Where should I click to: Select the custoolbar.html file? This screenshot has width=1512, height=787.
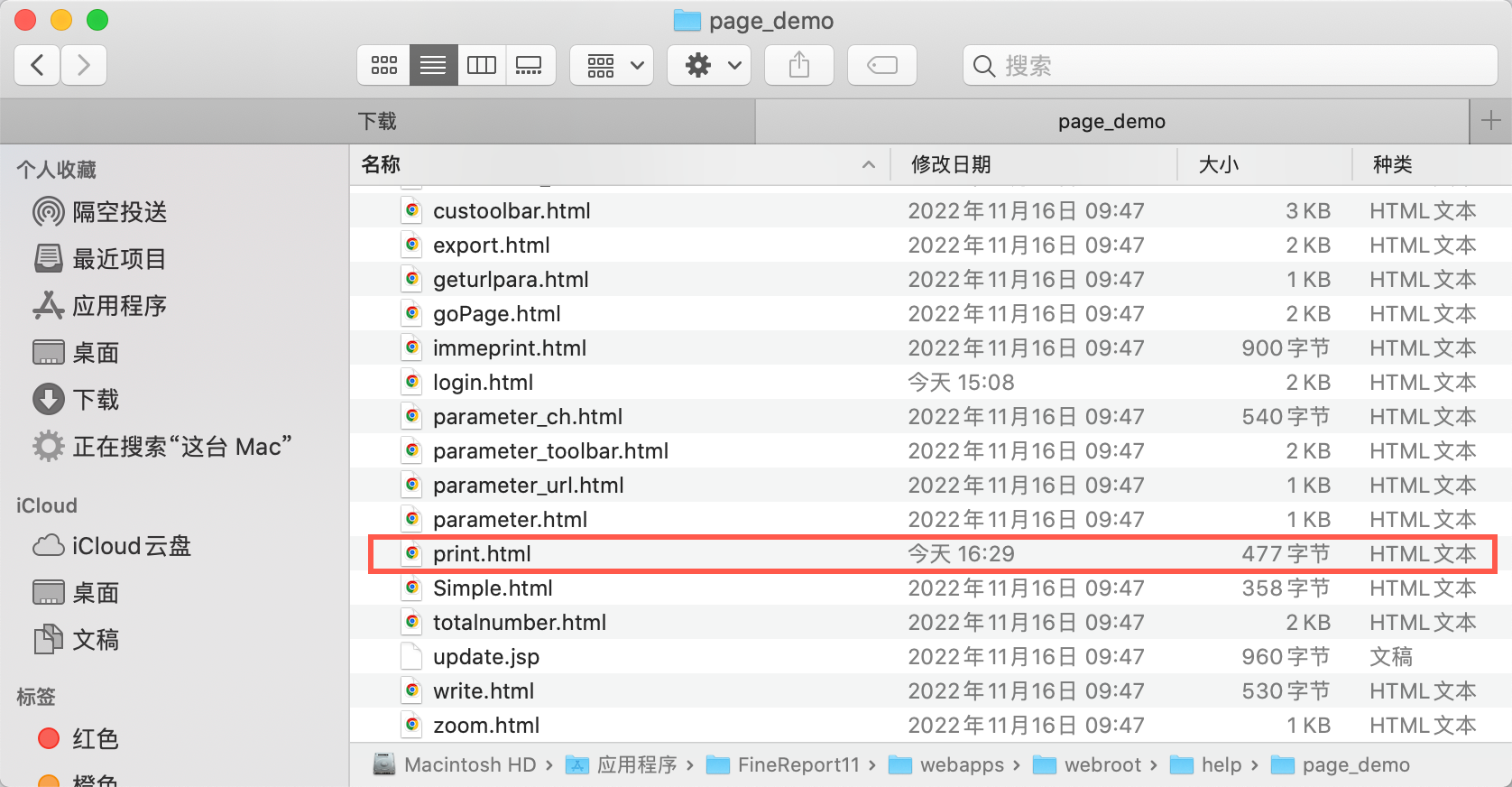931,210
